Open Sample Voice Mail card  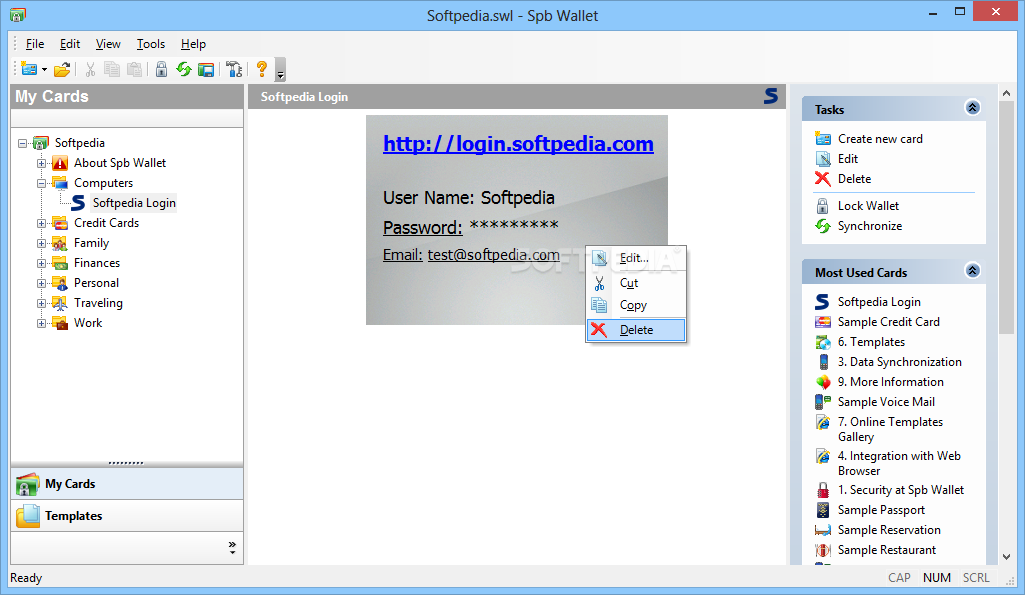coord(886,402)
